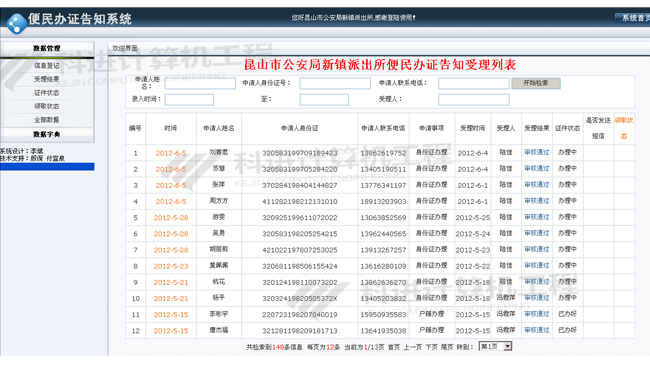The width and height of the screenshot is (650, 368).
Task: Click the 受理时间 column header
Action: pyautogui.click(x=473, y=128)
